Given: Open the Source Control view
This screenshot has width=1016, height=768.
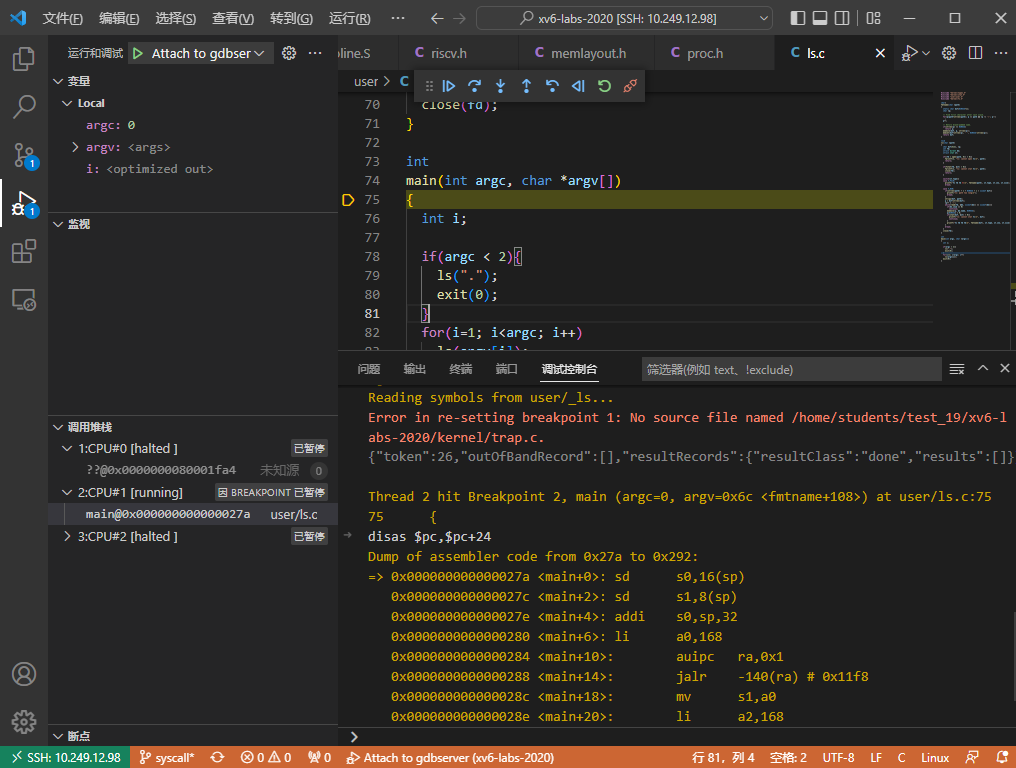Looking at the screenshot, I should tap(24, 155).
